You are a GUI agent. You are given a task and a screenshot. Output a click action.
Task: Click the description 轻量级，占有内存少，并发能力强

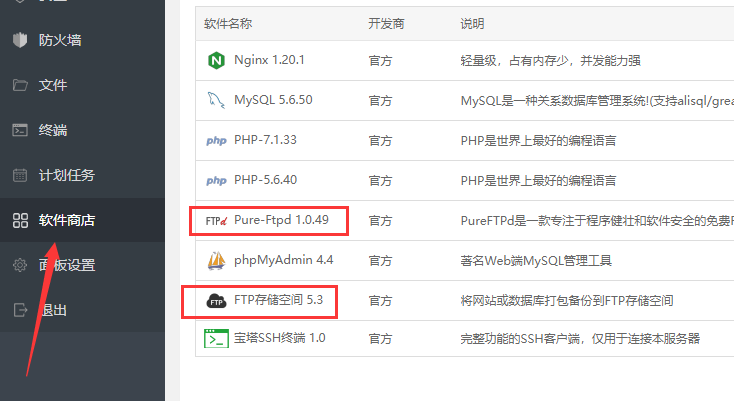click(550, 61)
